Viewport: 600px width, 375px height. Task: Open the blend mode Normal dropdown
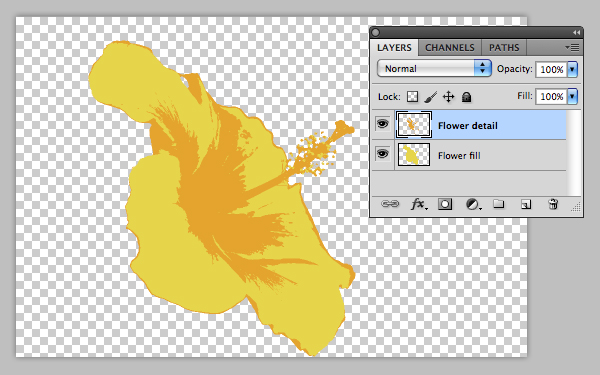pyautogui.click(x=434, y=68)
